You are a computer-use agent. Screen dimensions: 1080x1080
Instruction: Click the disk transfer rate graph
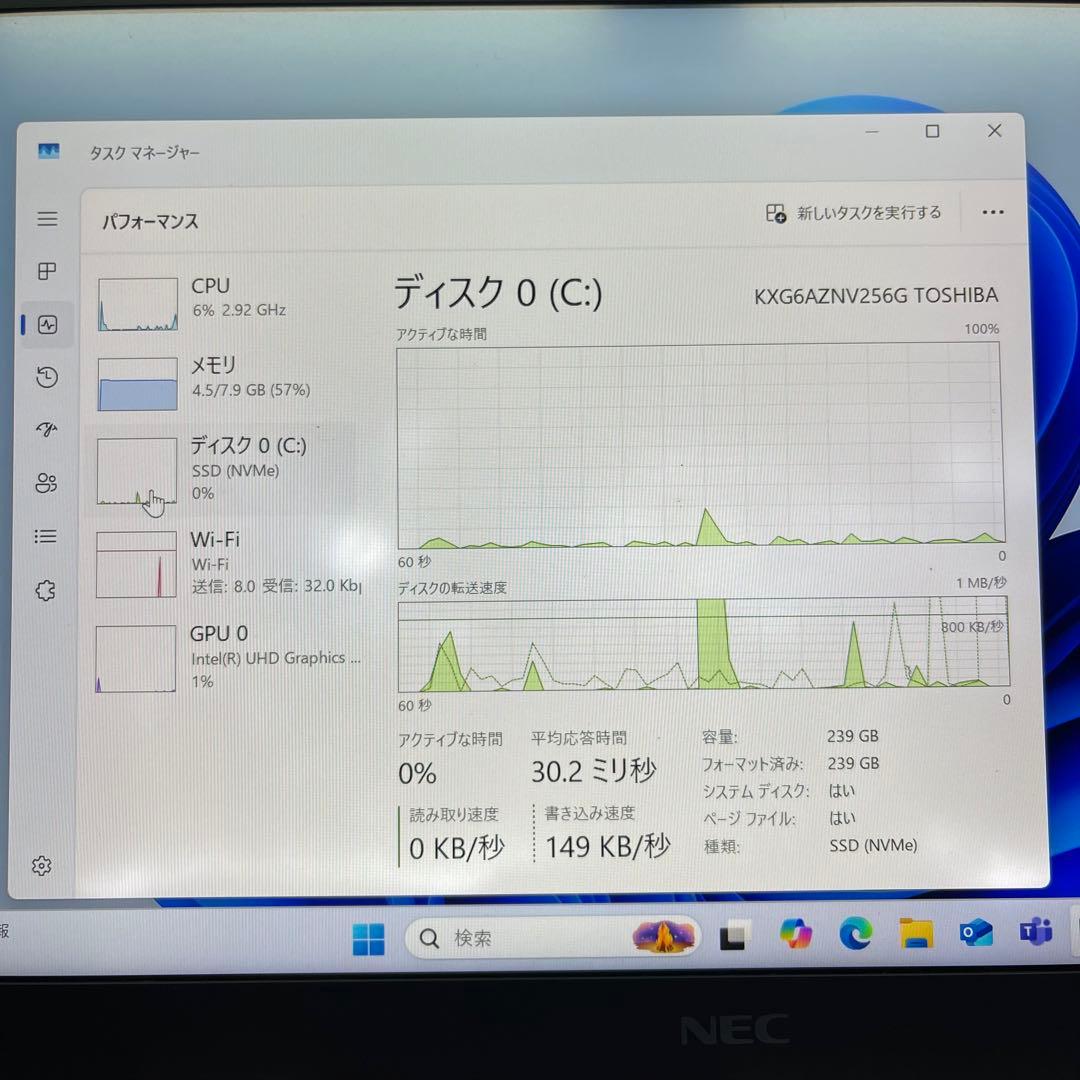700,645
